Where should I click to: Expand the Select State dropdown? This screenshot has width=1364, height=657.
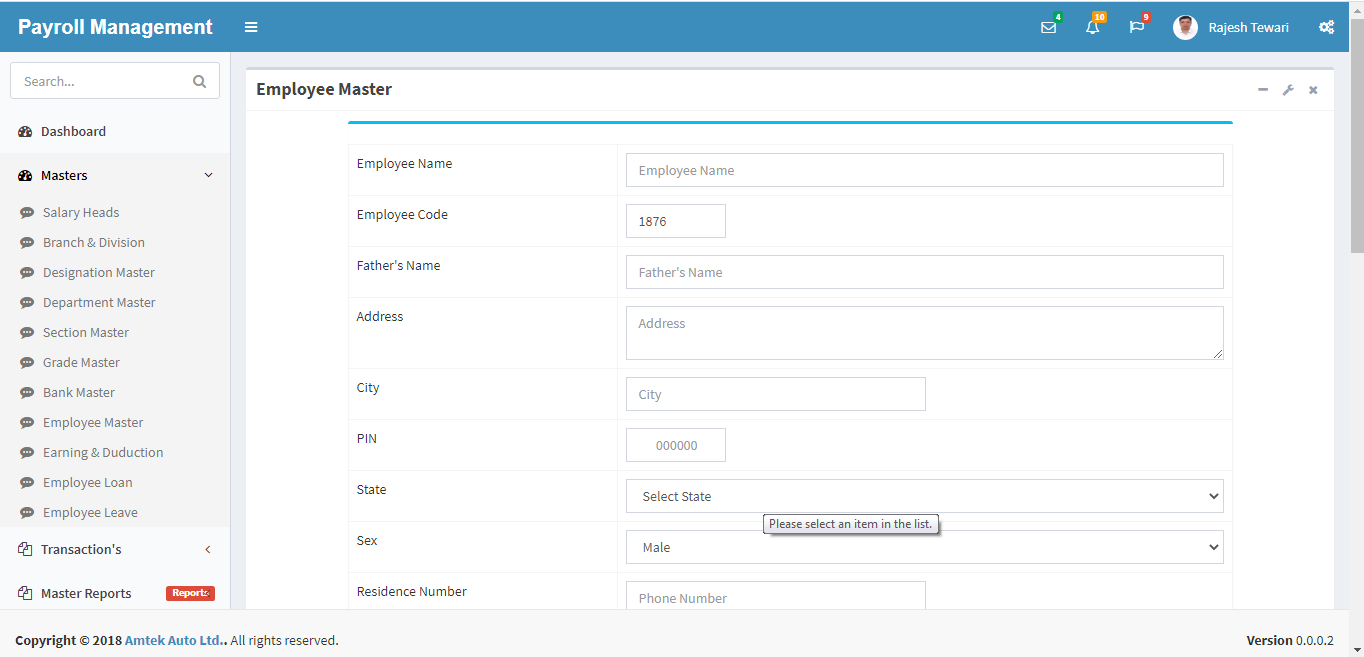coord(924,496)
